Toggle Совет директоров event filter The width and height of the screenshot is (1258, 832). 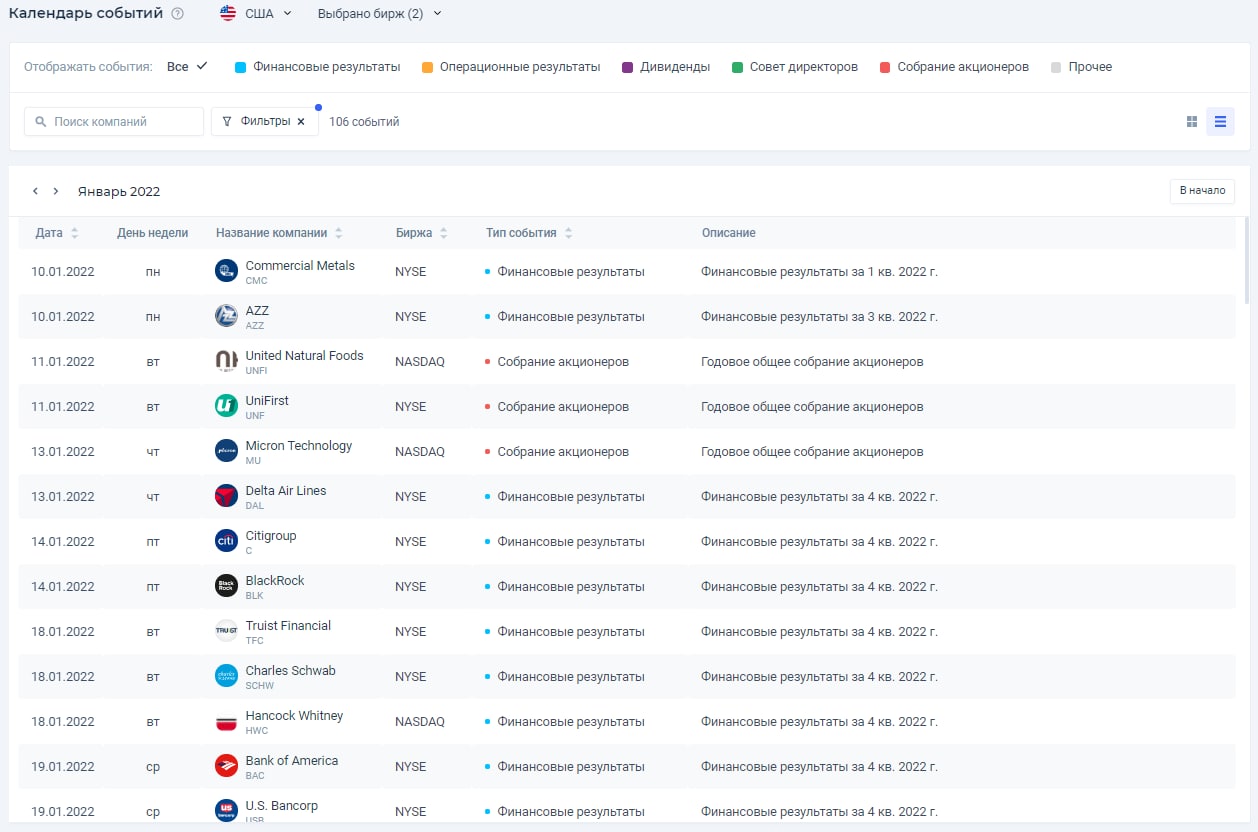tap(795, 67)
